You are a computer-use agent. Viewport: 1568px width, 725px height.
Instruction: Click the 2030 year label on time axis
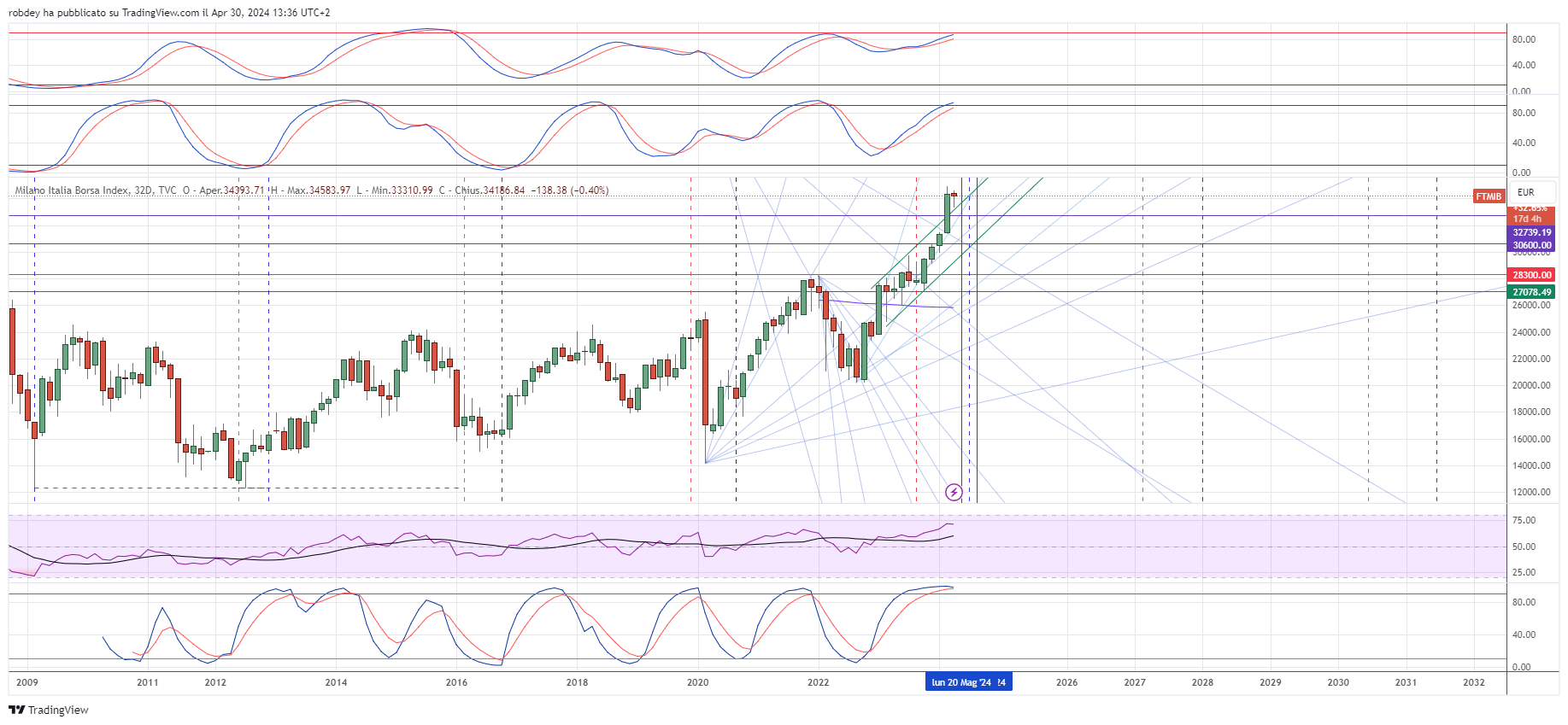click(1338, 682)
